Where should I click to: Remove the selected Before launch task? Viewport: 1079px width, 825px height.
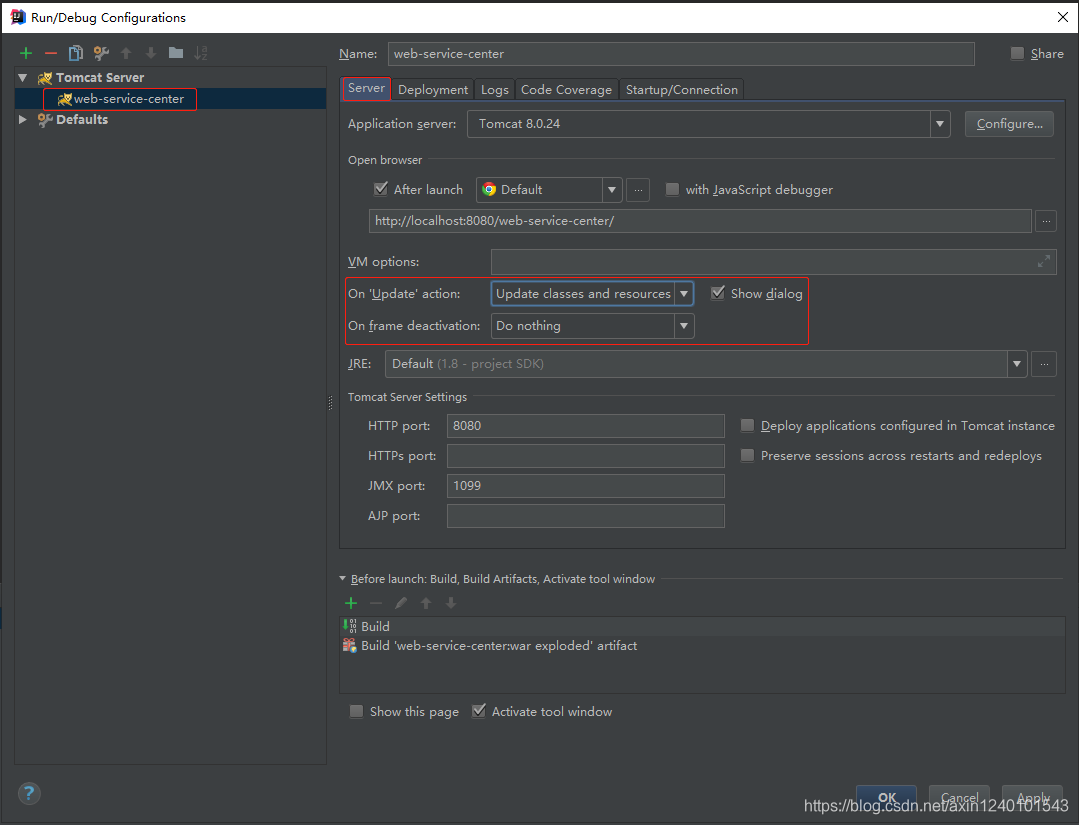376,603
